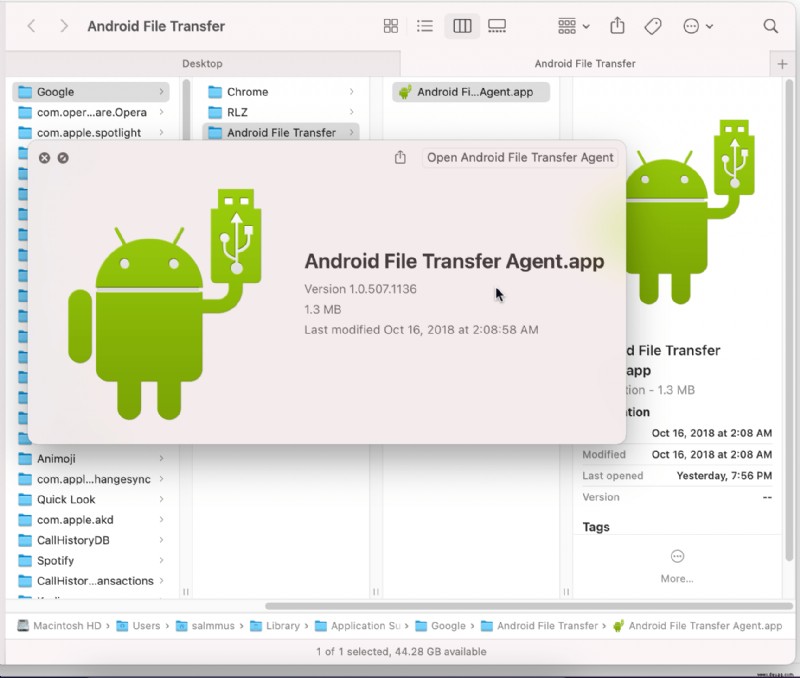
Task: Open the Group By dropdown
Action: [x=573, y=26]
